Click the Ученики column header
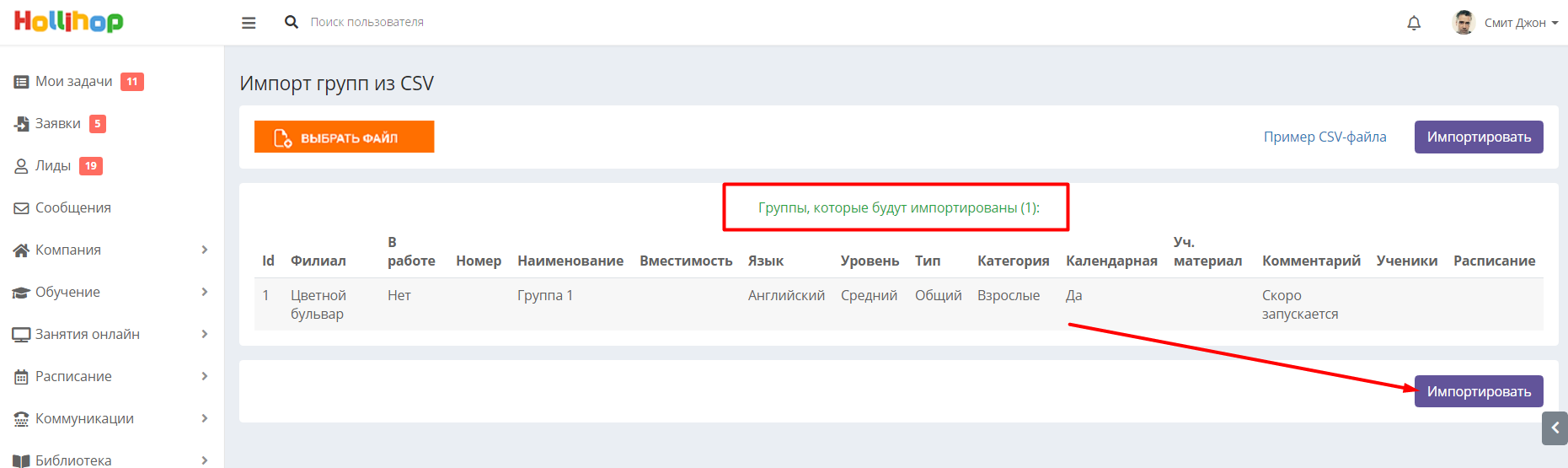Viewport: 1568px width, 468px height. click(x=1407, y=261)
